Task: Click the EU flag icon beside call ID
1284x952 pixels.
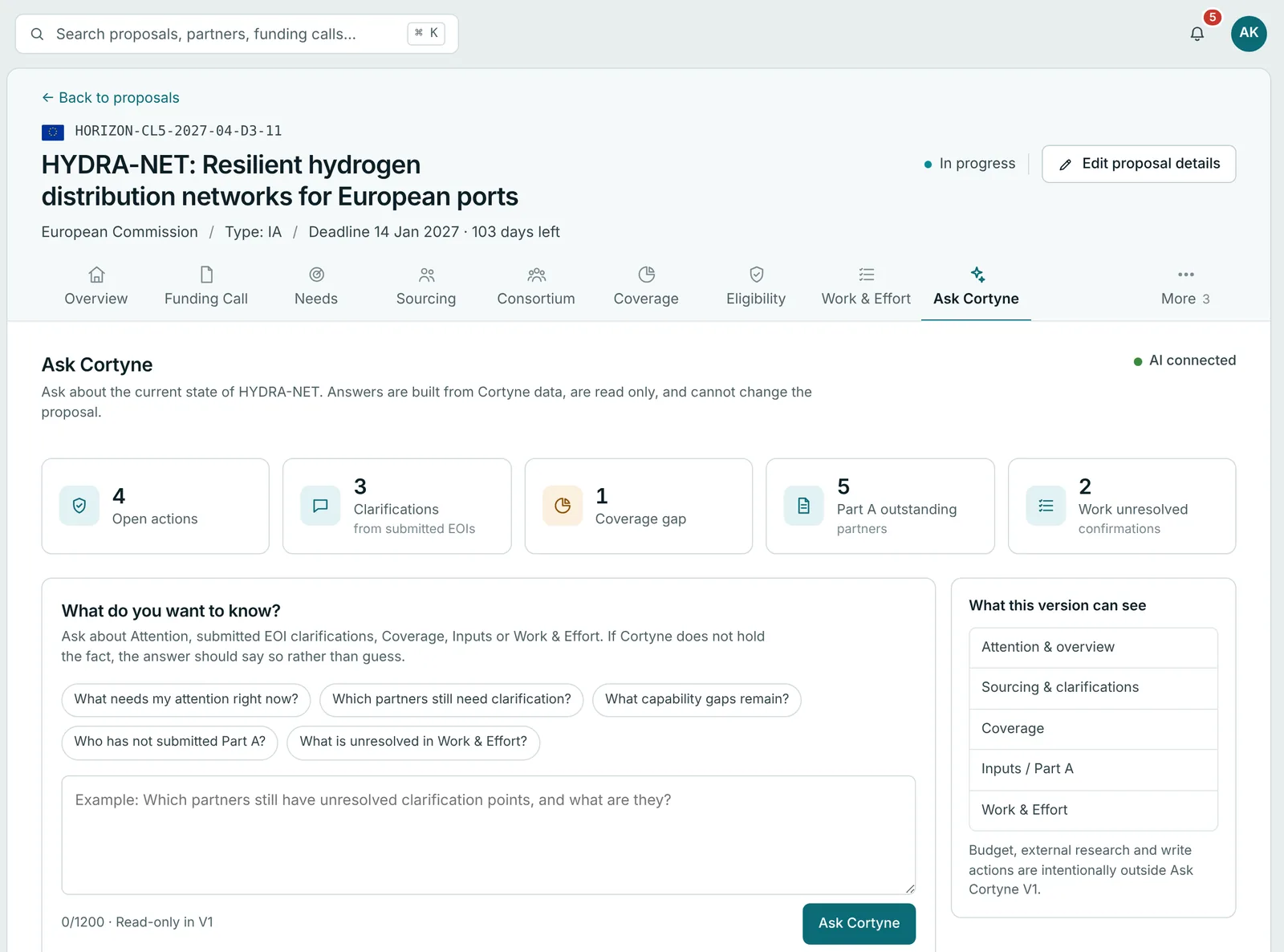Action: (x=53, y=132)
